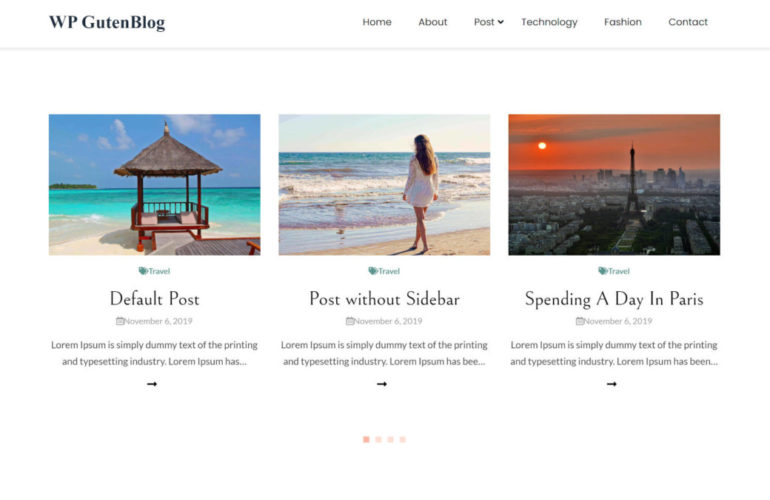This screenshot has width=770, height=500.
Task: Open the Spending A Day In Paris post title
Action: 614,299
